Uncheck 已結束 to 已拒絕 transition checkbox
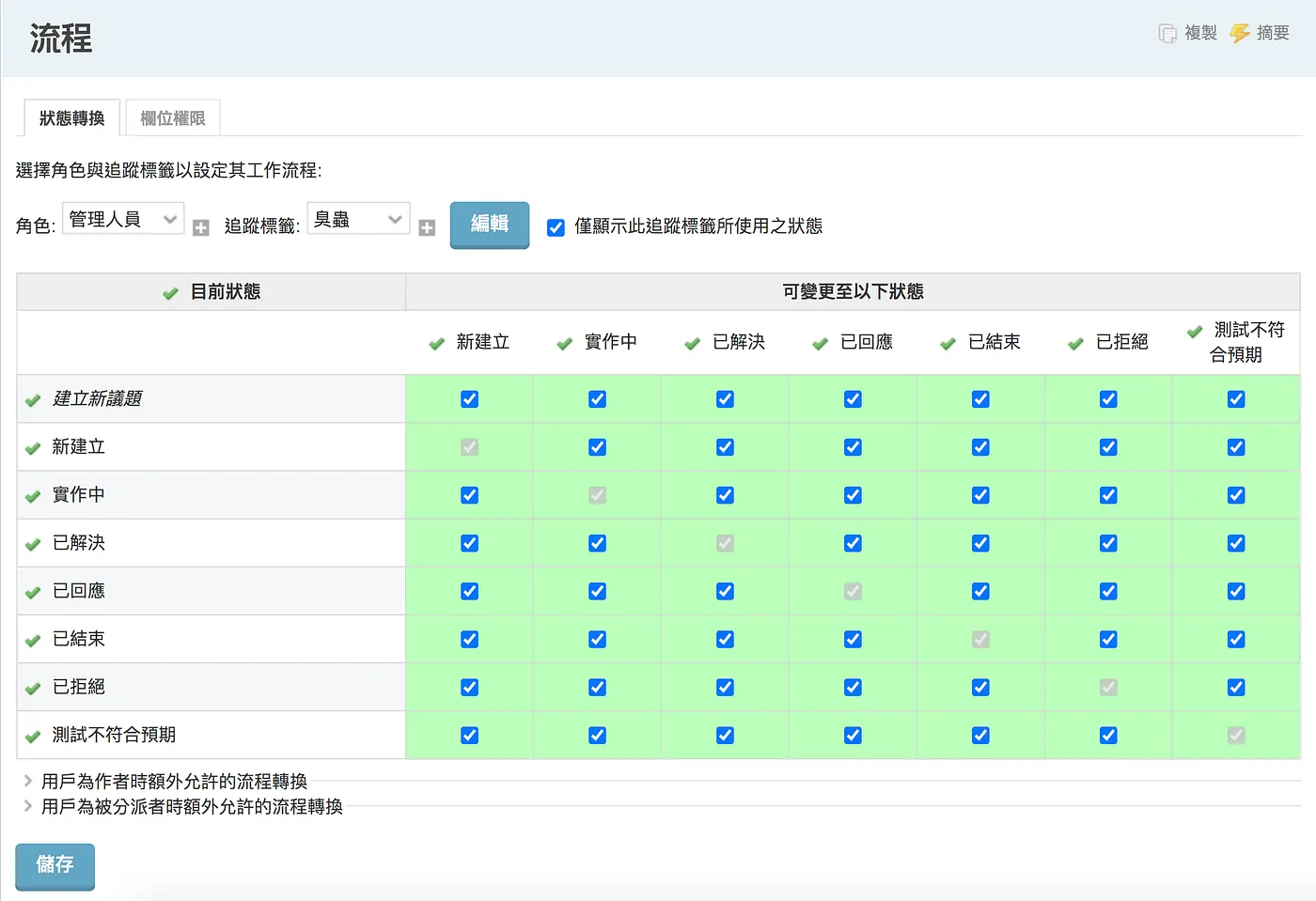 (1108, 639)
